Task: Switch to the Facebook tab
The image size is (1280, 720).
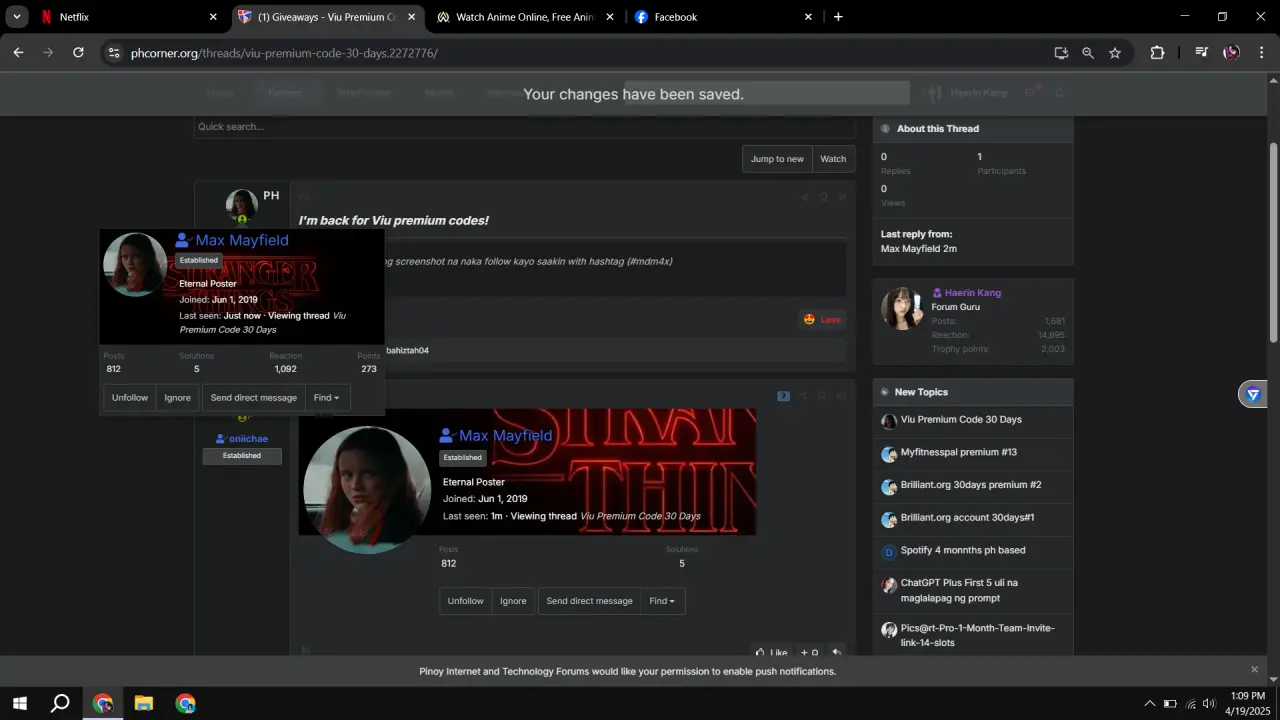Action: pyautogui.click(x=724, y=17)
